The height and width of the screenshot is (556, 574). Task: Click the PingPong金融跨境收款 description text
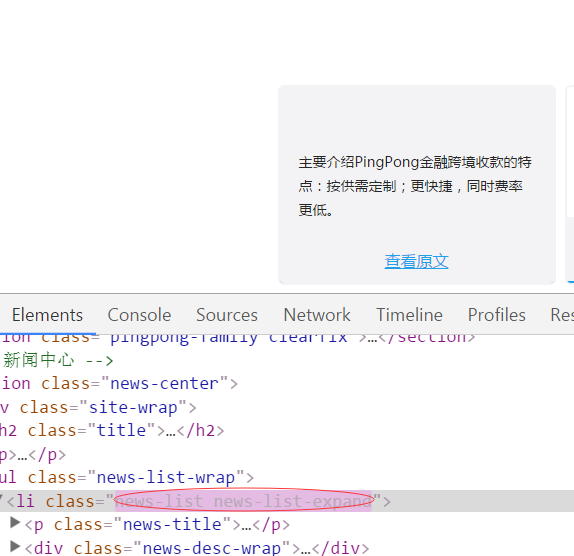coord(415,186)
